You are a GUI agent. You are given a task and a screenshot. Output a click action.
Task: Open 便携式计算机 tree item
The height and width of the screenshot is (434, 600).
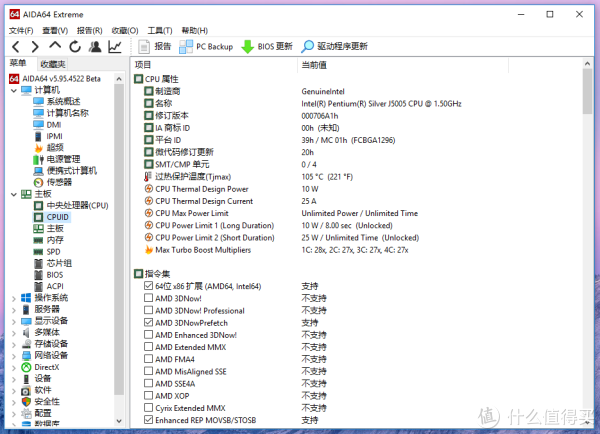[x=65, y=171]
